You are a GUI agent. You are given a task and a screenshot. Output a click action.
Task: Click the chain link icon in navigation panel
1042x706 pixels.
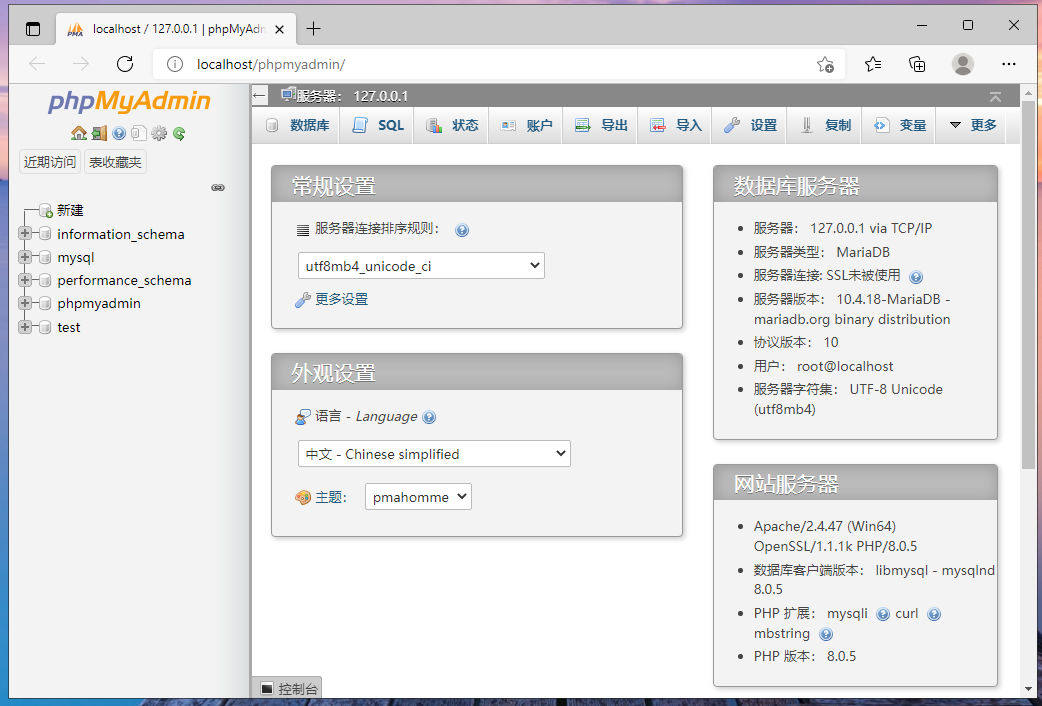pyautogui.click(x=218, y=187)
